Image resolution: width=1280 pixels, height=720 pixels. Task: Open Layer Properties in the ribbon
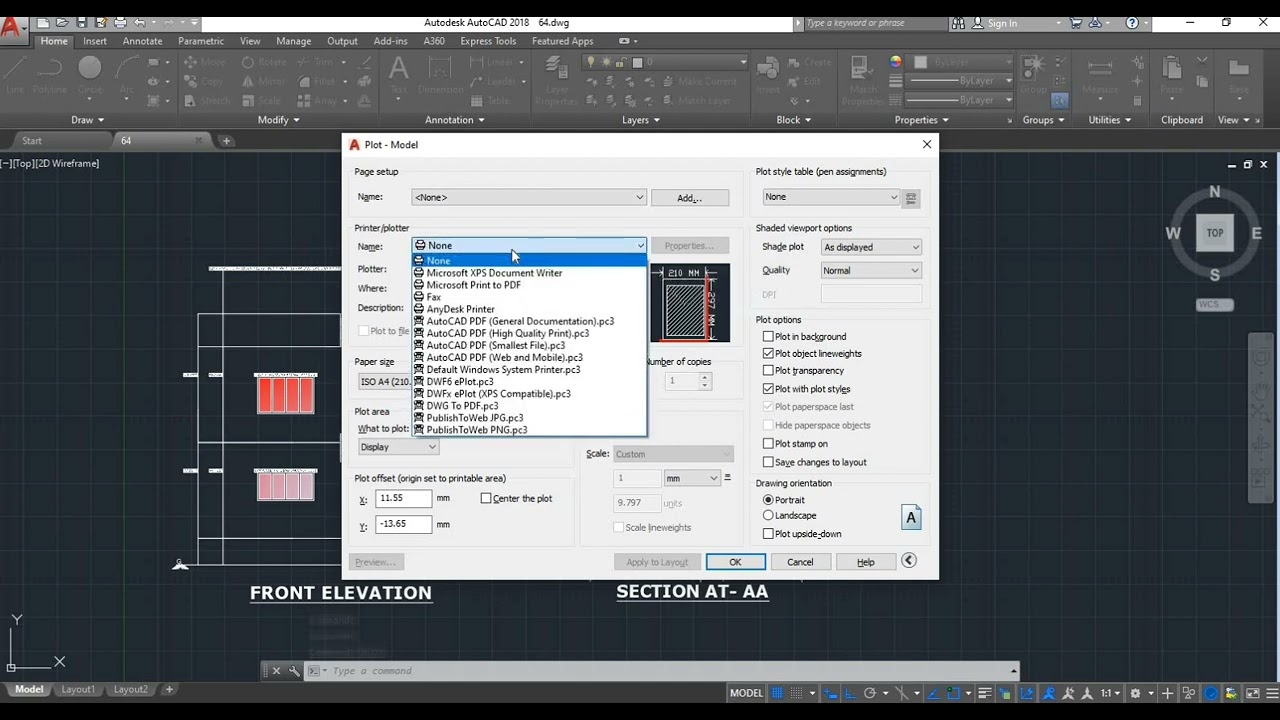[557, 80]
